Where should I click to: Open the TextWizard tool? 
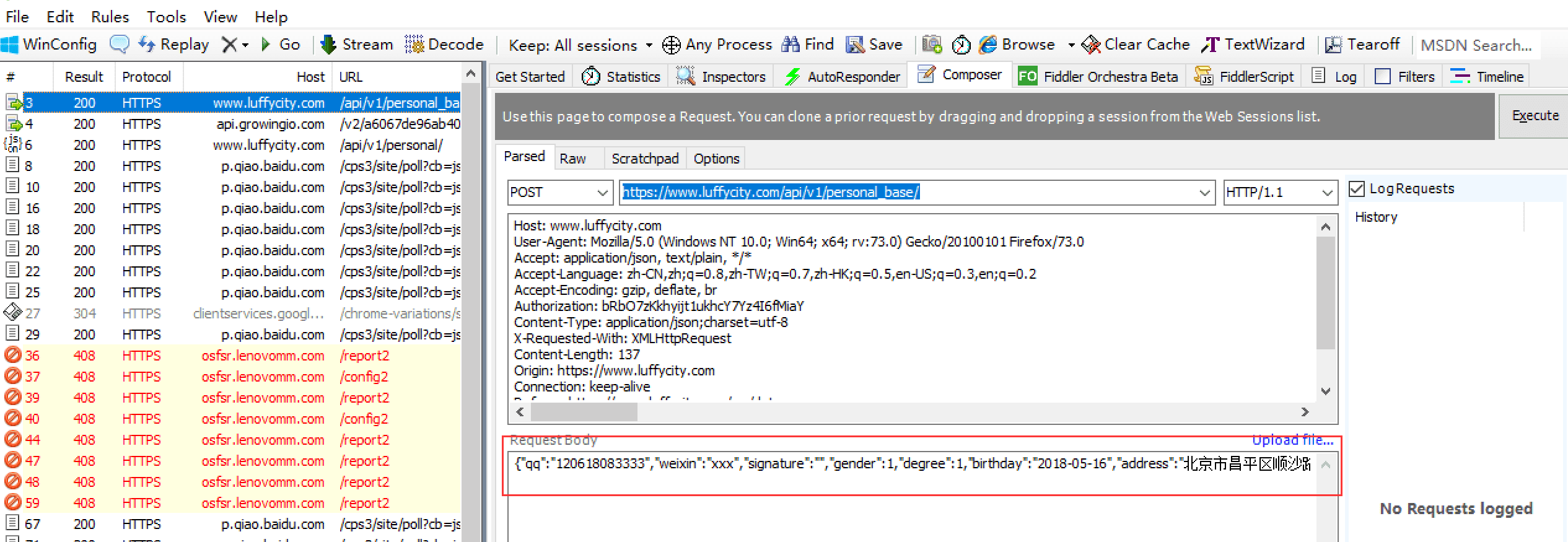pyautogui.click(x=1253, y=45)
